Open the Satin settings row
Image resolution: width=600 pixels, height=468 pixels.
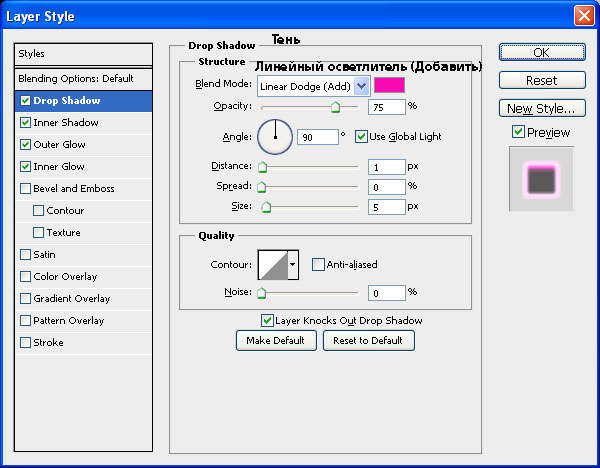click(x=83, y=255)
